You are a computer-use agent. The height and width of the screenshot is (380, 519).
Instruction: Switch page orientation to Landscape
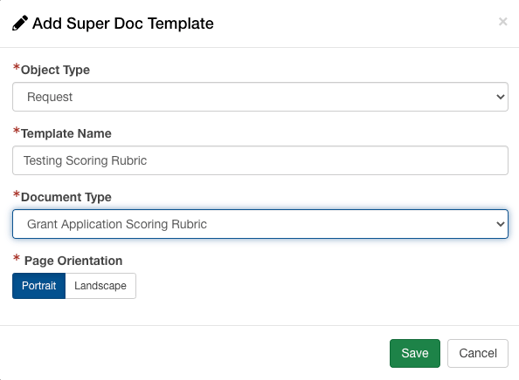click(100, 286)
